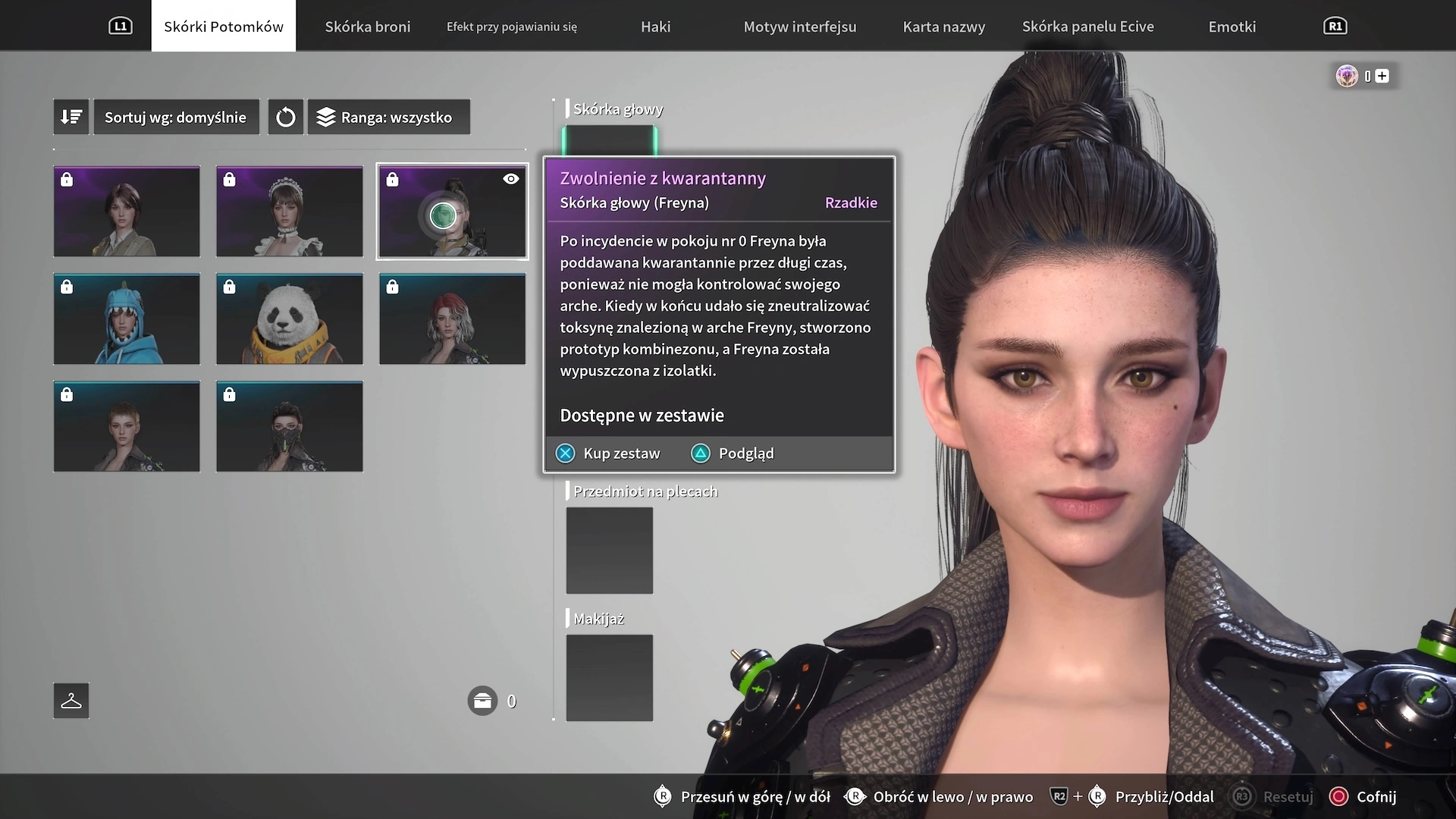
Task: Click lock icon on face mask skin
Action: [x=230, y=394]
